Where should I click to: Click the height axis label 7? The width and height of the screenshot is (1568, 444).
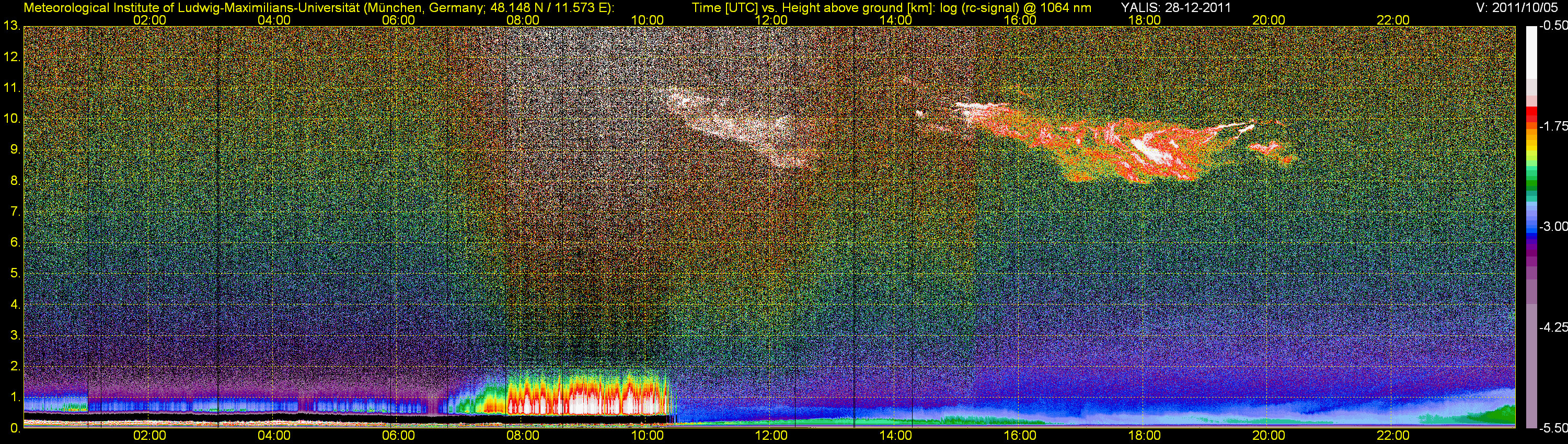pyautogui.click(x=15, y=212)
